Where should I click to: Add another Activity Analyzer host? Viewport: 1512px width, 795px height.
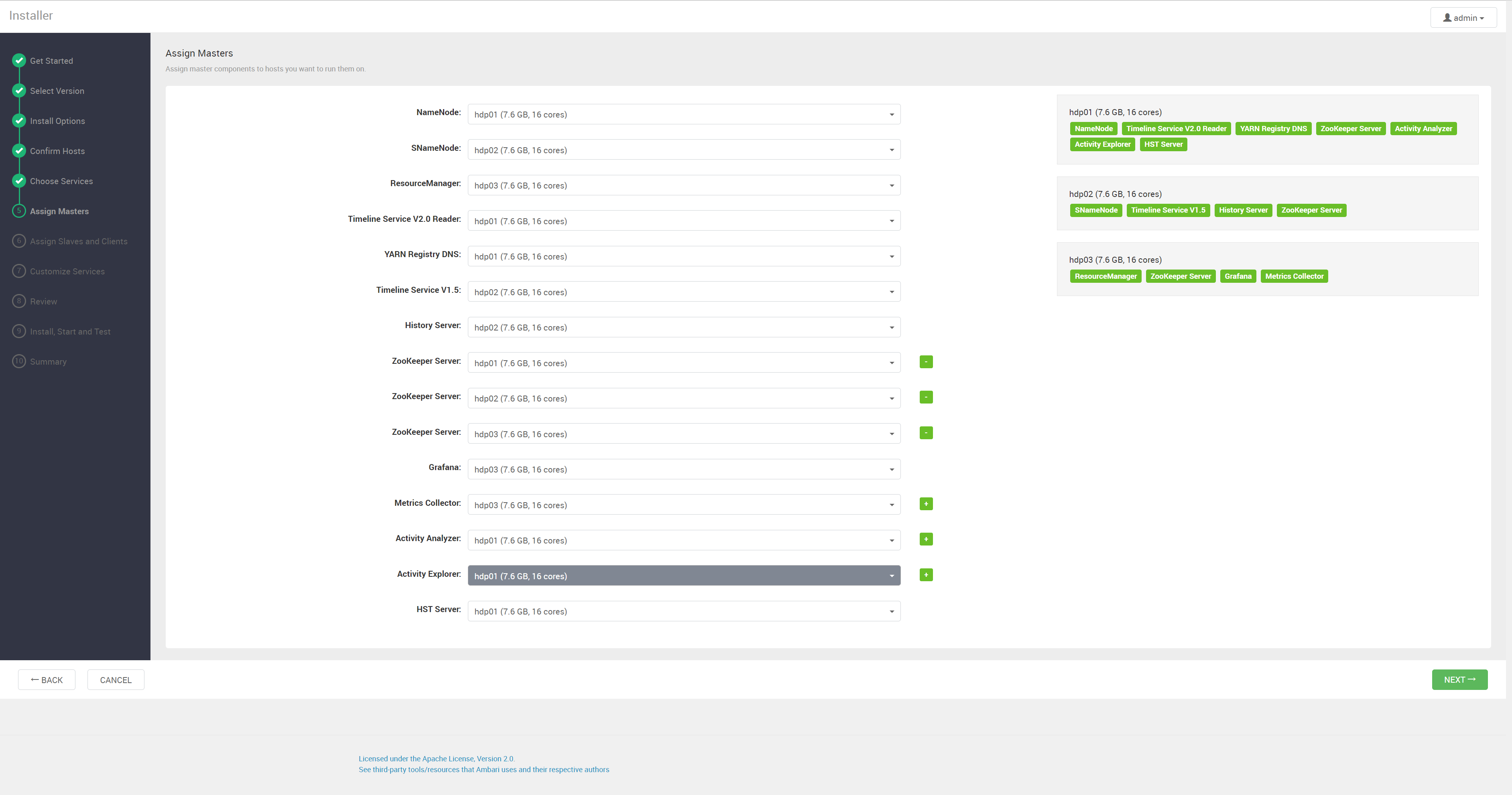926,539
